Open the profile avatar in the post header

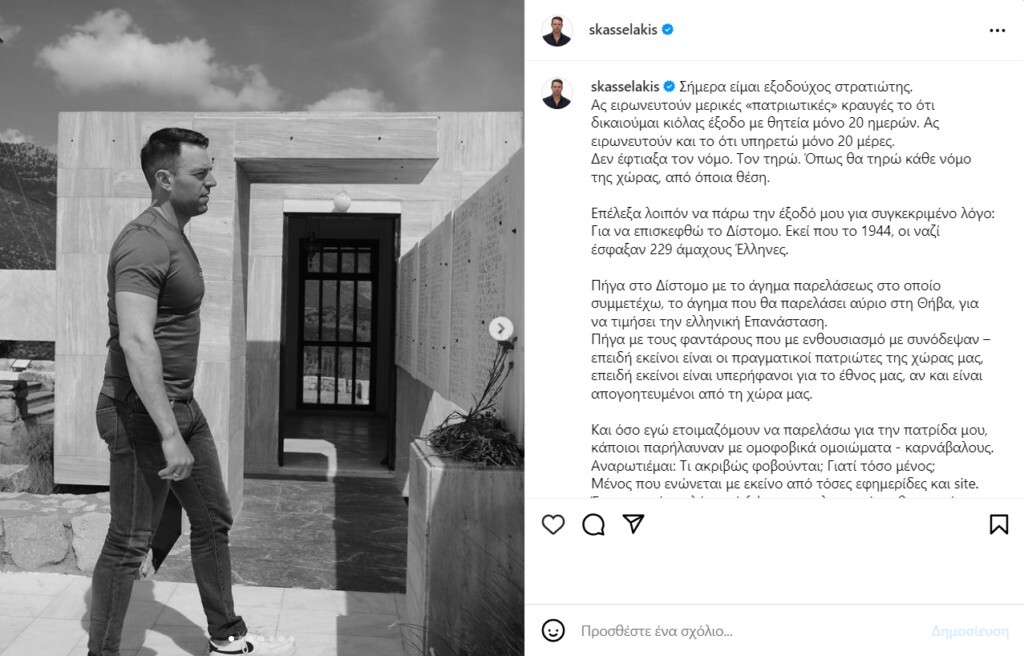[x=557, y=30]
